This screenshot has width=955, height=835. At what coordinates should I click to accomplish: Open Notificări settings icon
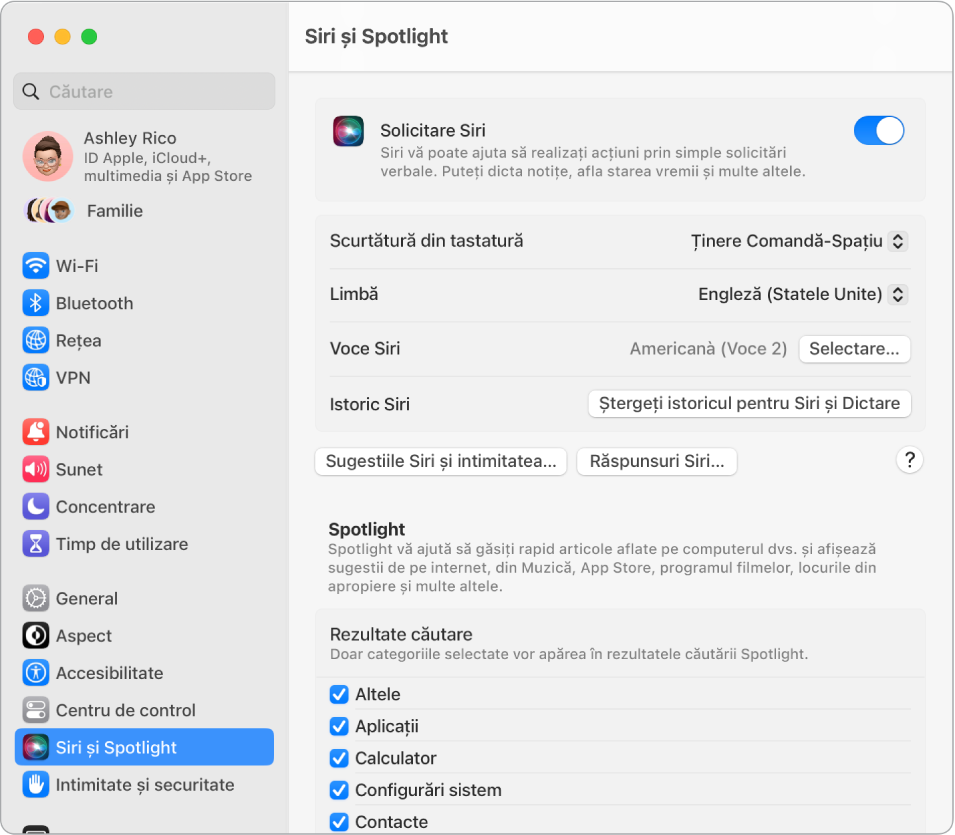tap(36, 432)
